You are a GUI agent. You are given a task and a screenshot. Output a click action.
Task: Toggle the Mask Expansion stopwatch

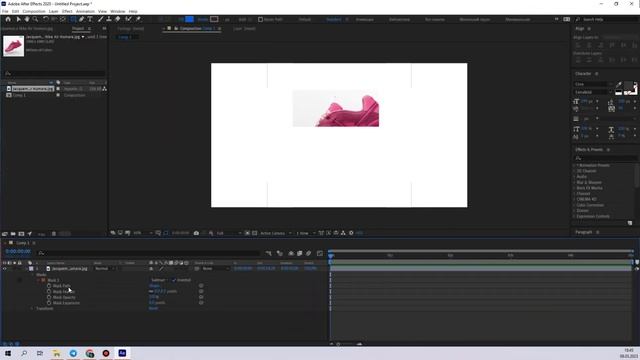click(49, 303)
